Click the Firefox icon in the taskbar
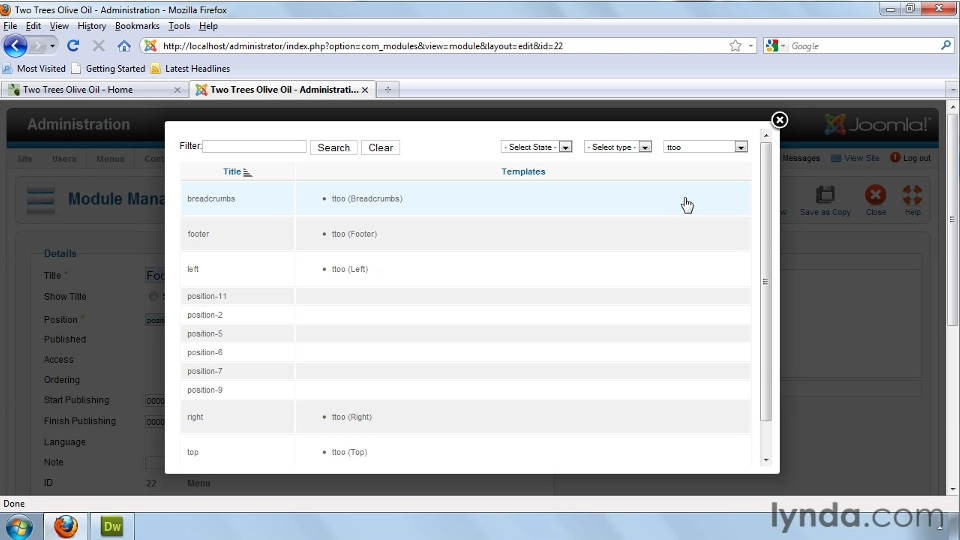 pos(66,525)
